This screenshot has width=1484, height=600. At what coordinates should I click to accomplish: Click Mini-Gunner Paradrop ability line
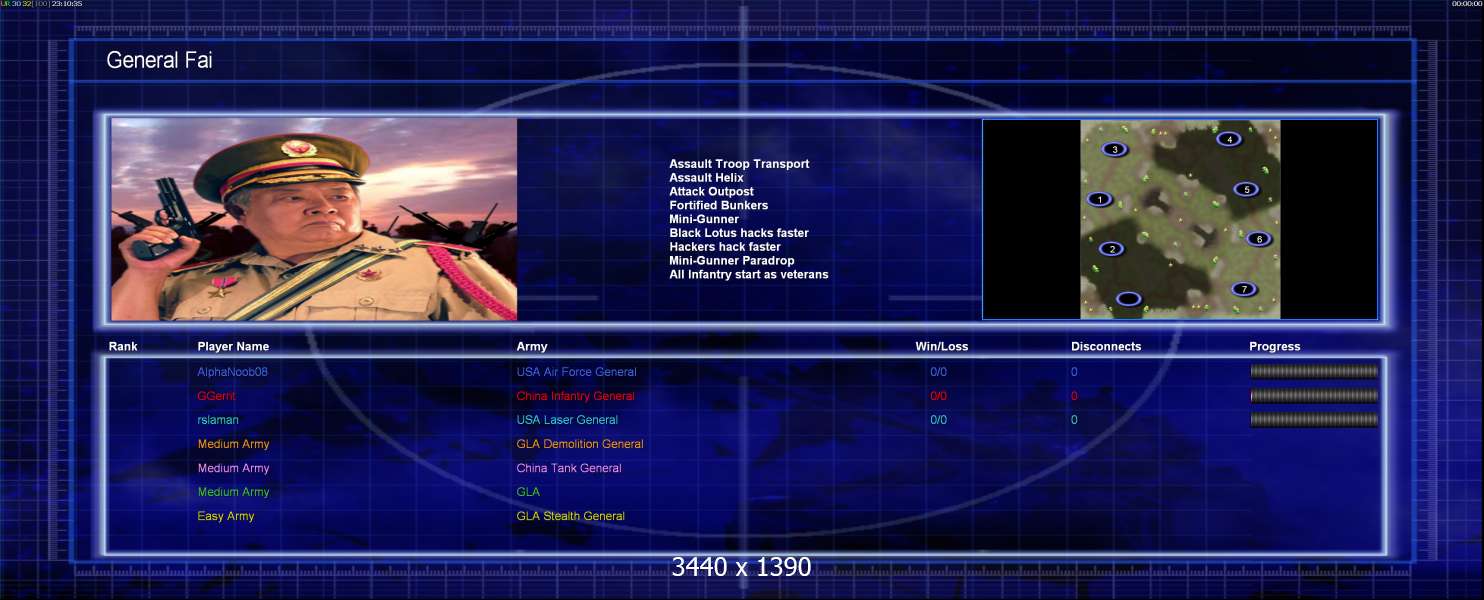732,261
